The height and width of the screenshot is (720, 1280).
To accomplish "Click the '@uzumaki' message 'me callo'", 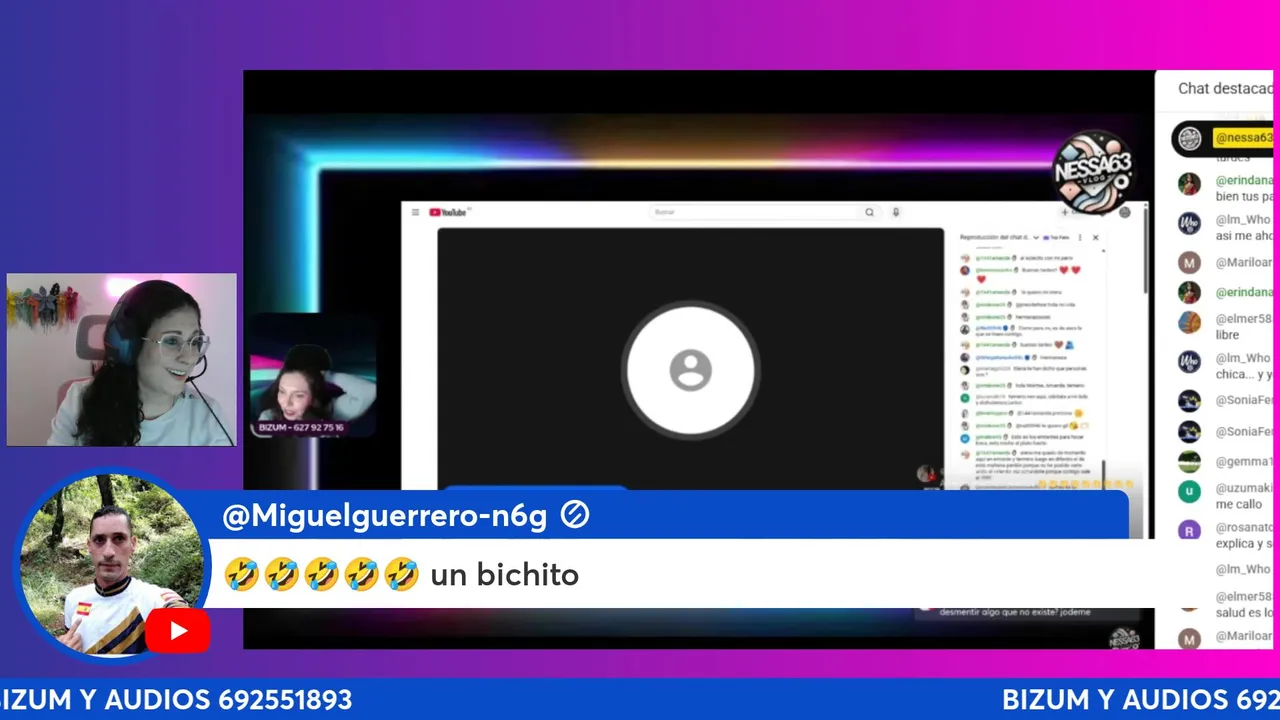I will tap(1238, 505).
